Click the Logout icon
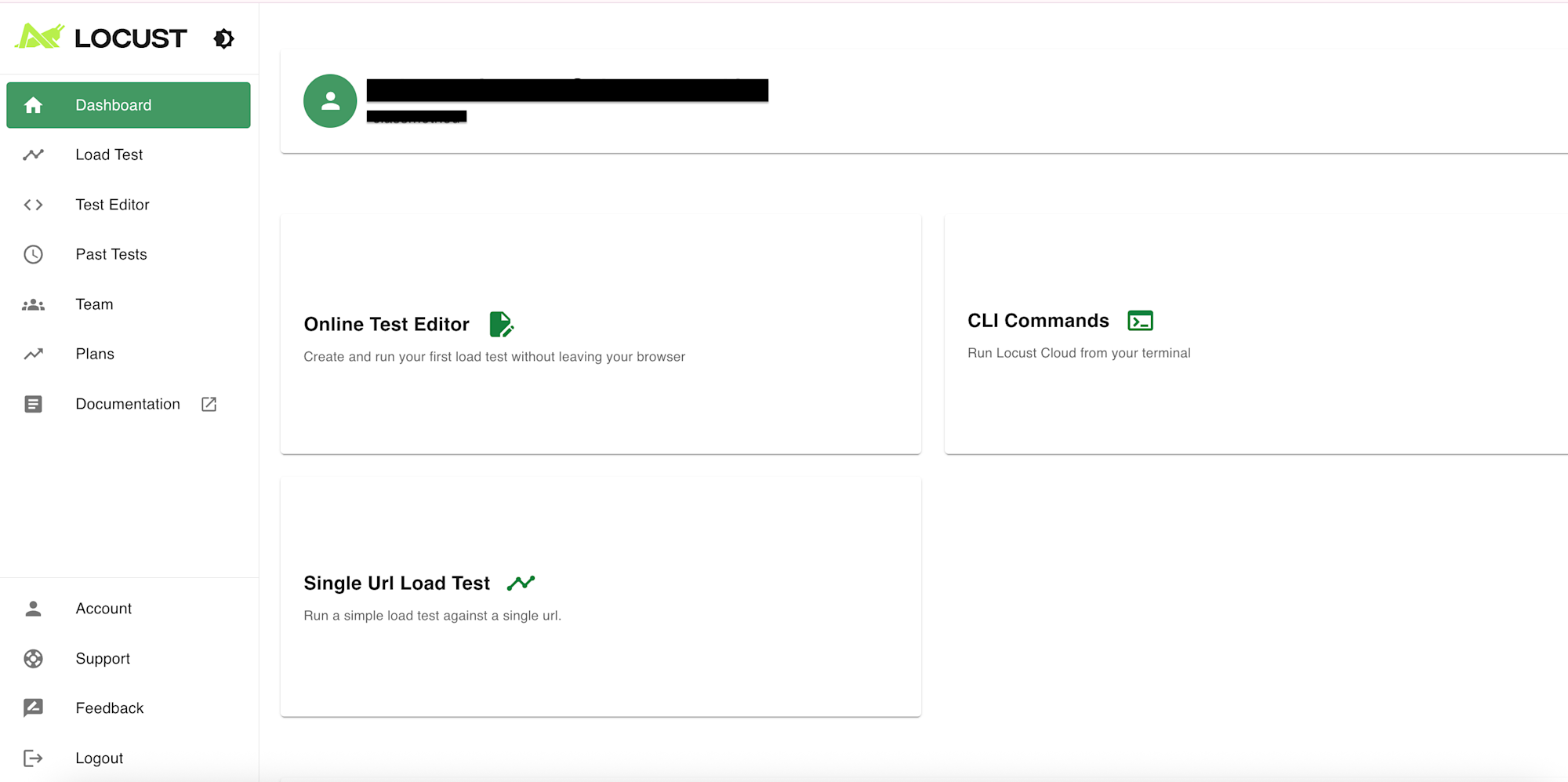This screenshot has width=1568, height=782. click(33, 758)
